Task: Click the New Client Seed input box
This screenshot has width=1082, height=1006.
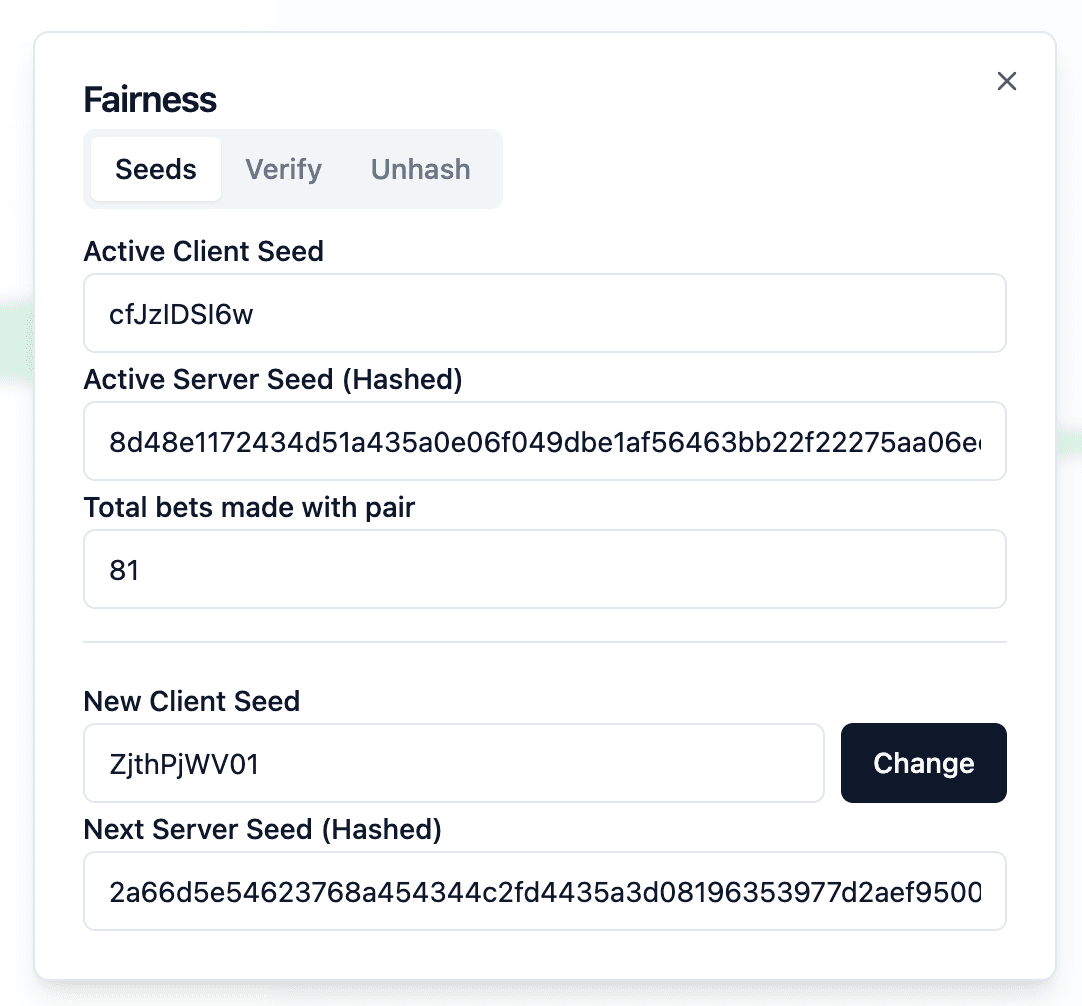Action: [x=453, y=763]
